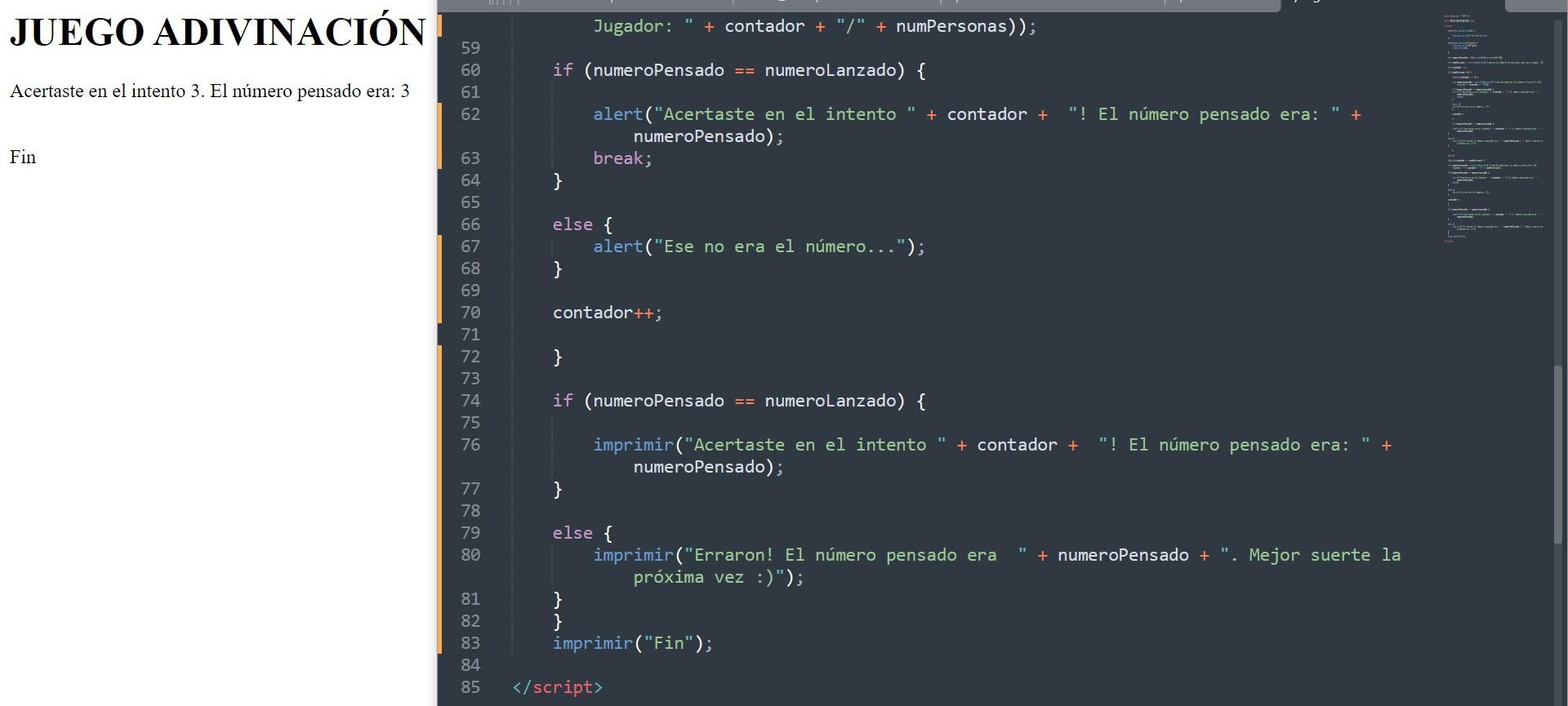
Task: Click "numPersonas" in the top code line
Action: 951,26
